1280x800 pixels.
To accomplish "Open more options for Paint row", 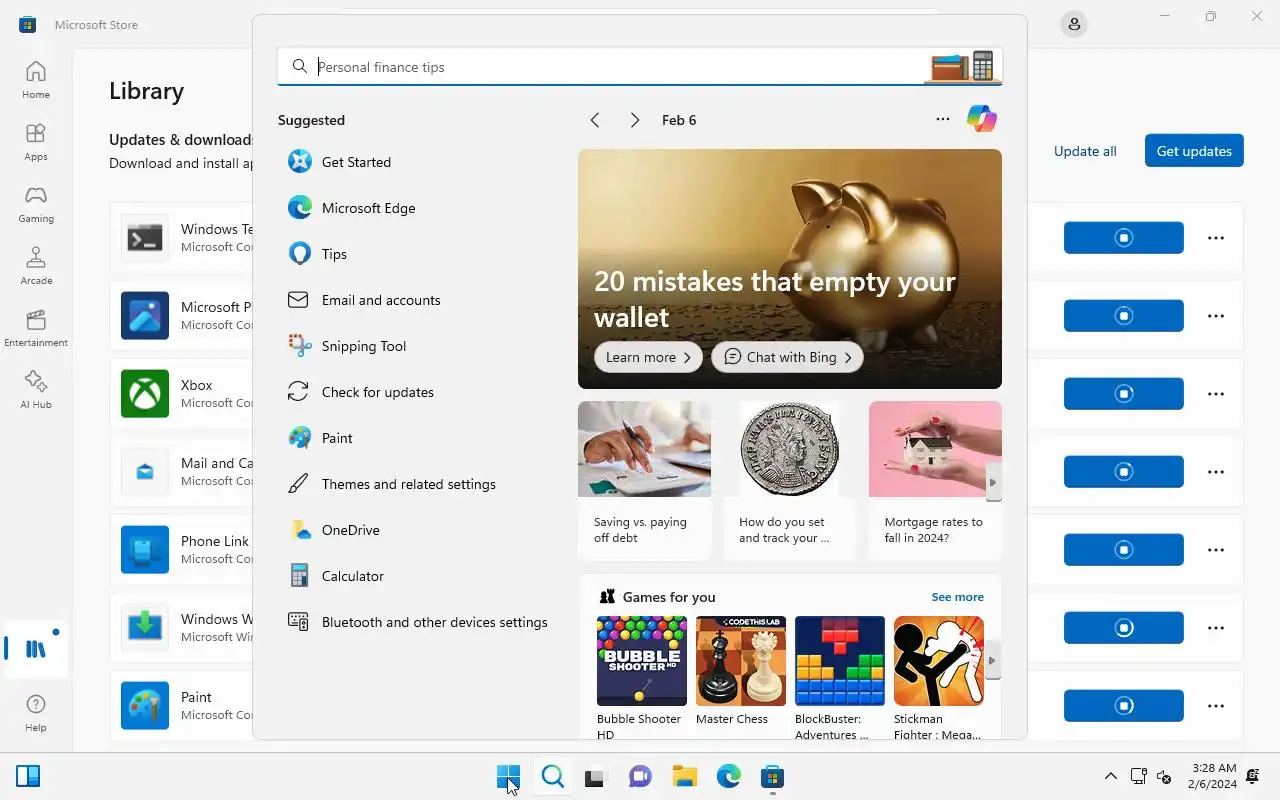I will (x=1216, y=706).
